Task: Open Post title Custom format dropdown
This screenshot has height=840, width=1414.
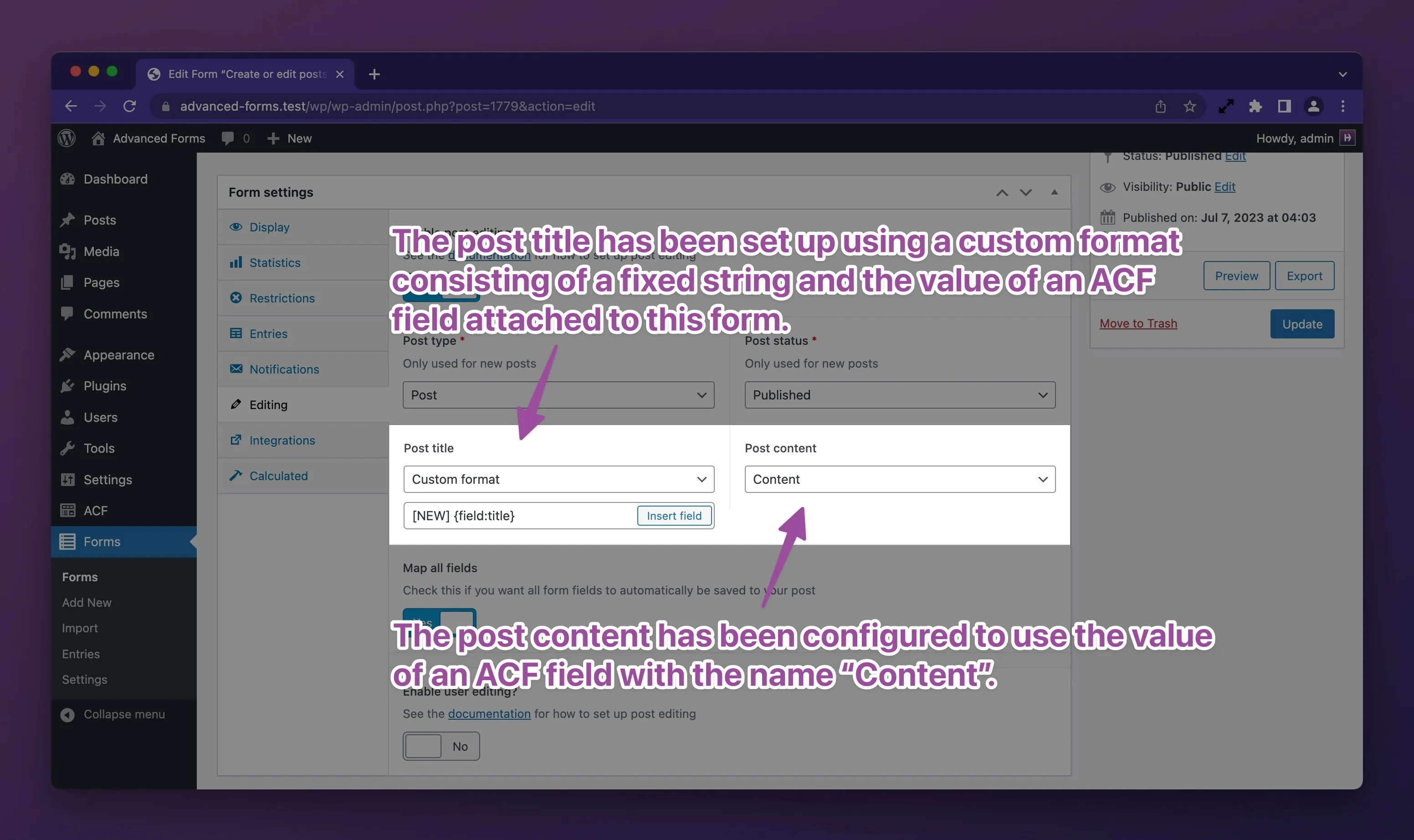Action: coord(558,479)
